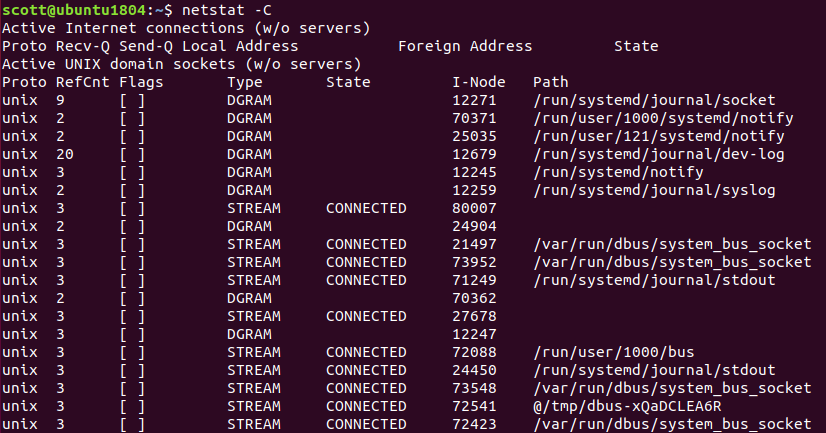Click inode value 24450
This screenshot has height=433, width=826.
coord(474,370)
